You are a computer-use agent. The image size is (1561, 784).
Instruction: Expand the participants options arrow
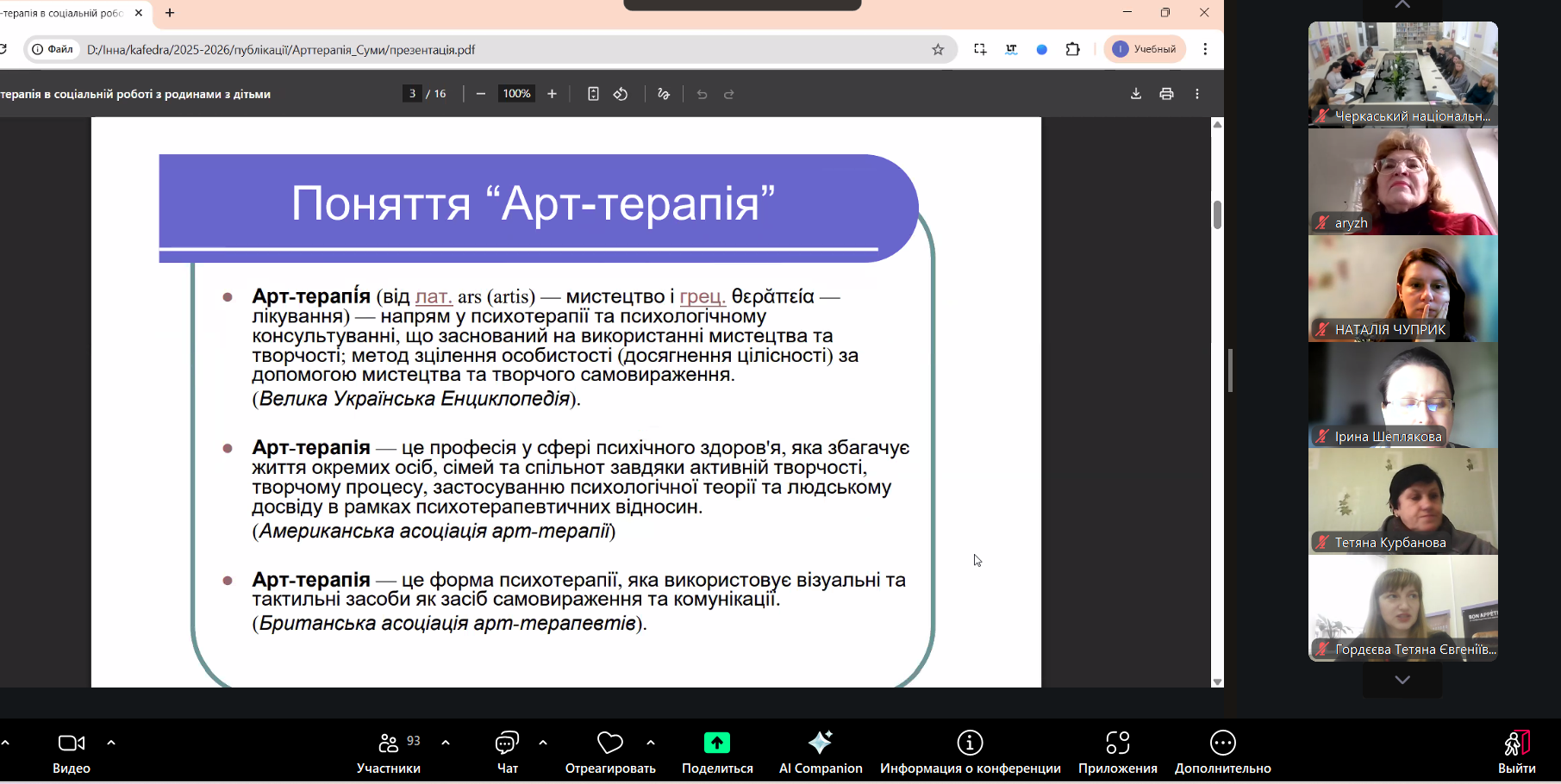point(446,742)
